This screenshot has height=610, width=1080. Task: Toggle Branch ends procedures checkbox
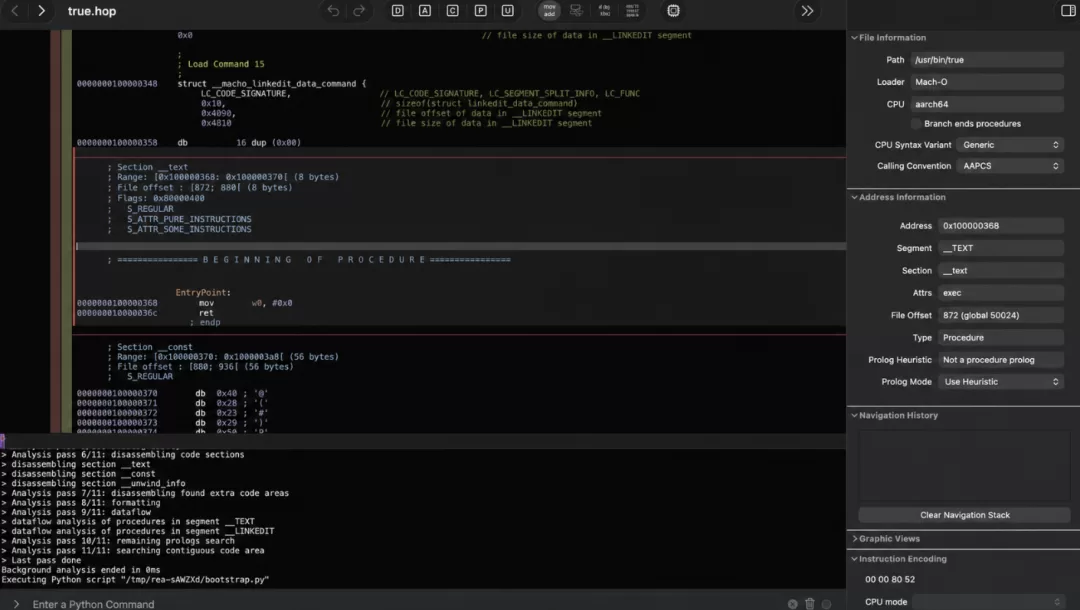[x=916, y=124]
